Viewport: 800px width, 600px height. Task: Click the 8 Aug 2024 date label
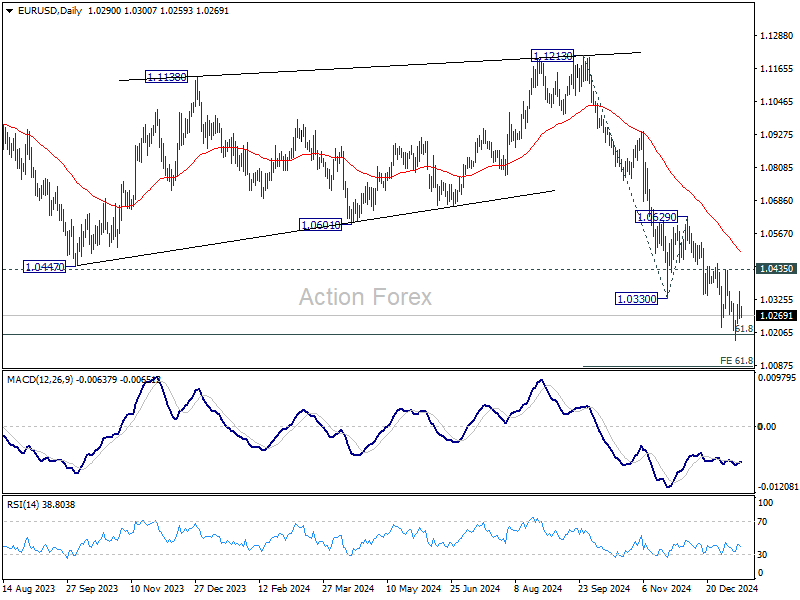(538, 588)
